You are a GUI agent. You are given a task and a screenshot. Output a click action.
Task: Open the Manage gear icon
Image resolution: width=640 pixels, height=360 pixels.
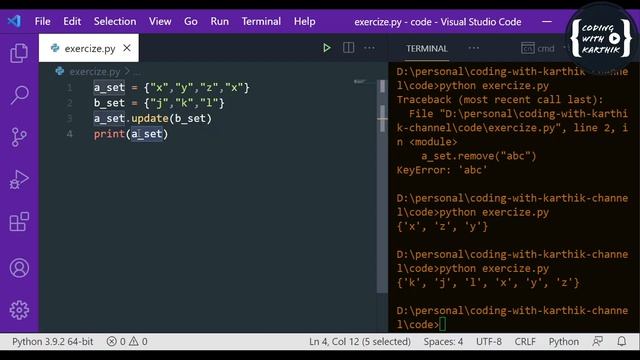point(19,310)
